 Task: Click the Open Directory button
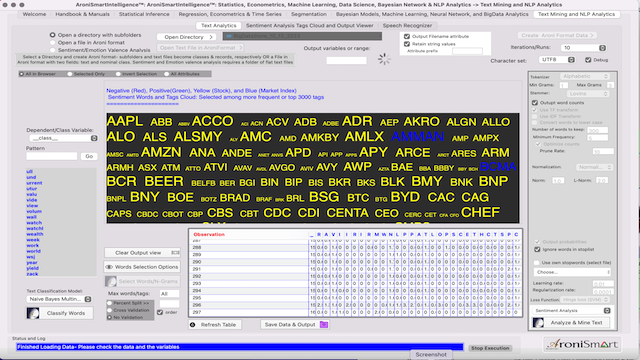point(187,37)
